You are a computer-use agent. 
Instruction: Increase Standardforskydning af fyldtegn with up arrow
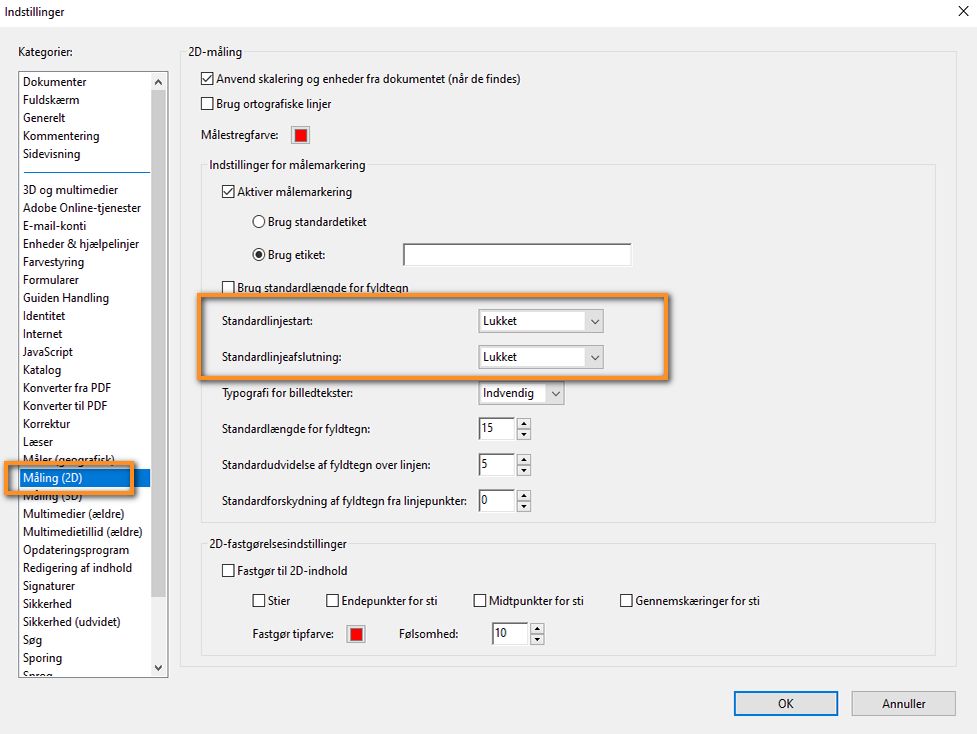coord(524,495)
